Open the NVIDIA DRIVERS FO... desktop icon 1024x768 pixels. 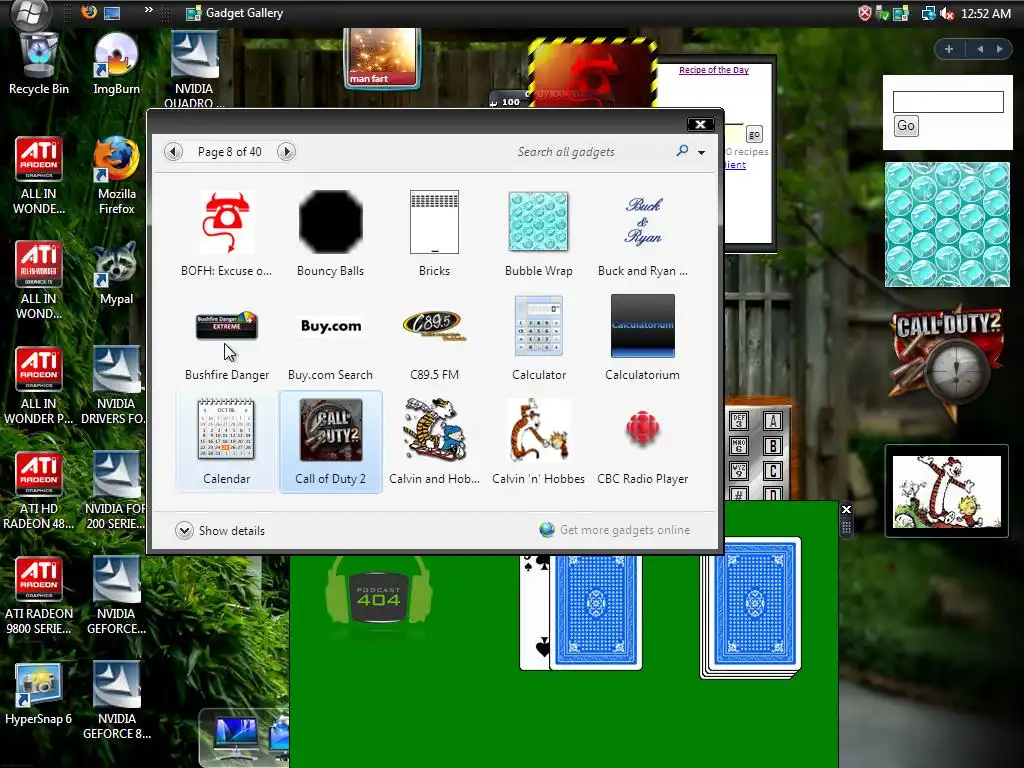(116, 385)
